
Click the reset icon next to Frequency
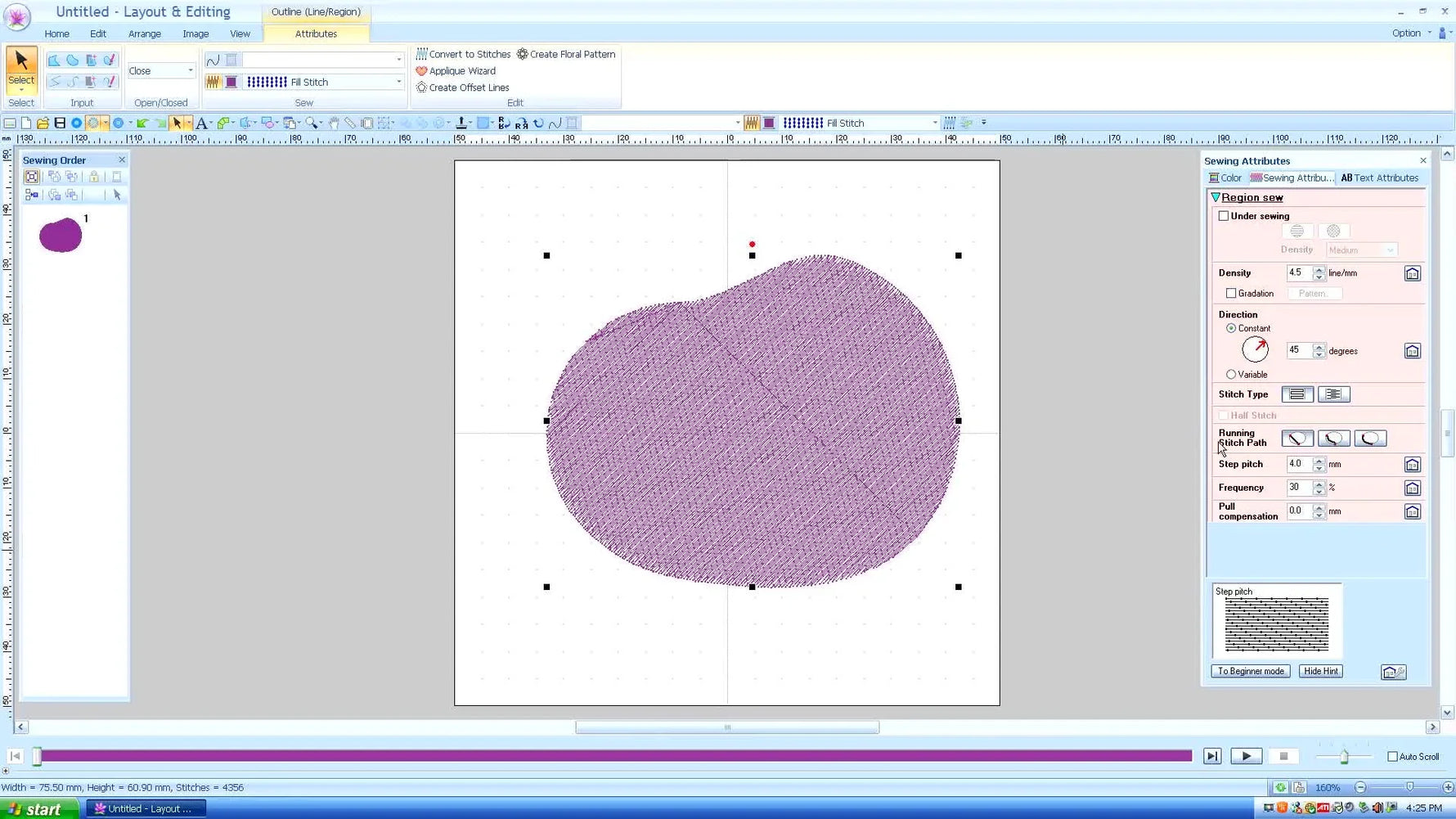click(x=1413, y=488)
